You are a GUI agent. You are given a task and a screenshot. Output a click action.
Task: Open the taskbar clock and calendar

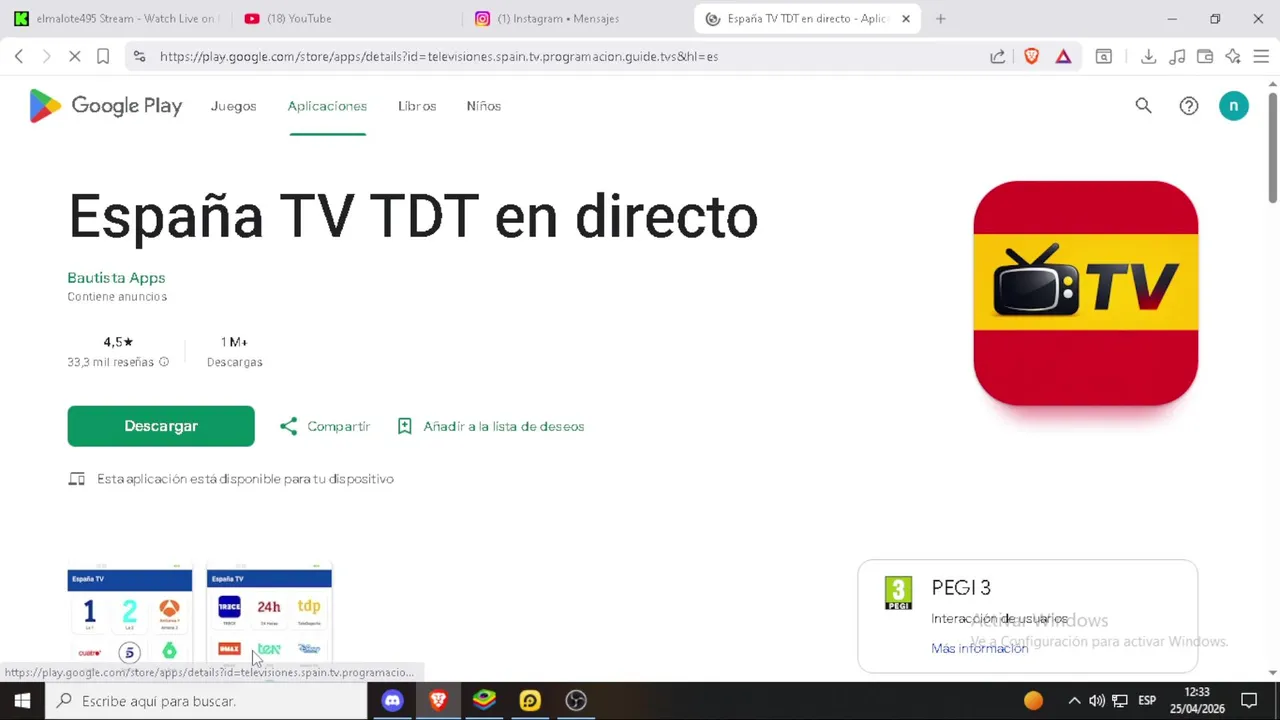coord(1197,701)
